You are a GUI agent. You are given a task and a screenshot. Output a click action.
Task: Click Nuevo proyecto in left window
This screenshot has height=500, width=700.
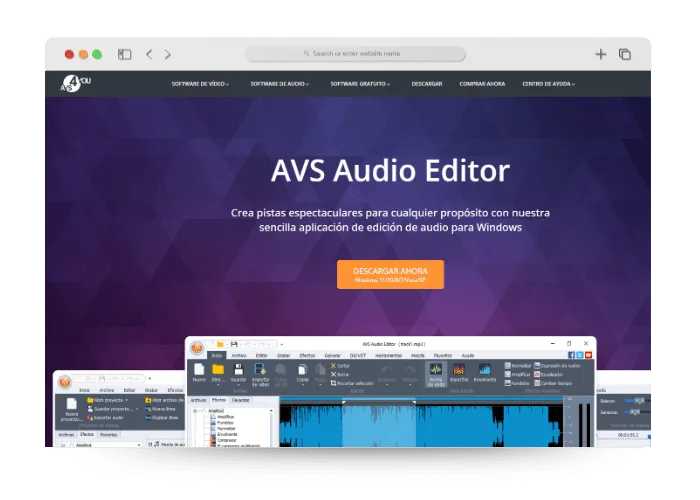[x=71, y=410]
